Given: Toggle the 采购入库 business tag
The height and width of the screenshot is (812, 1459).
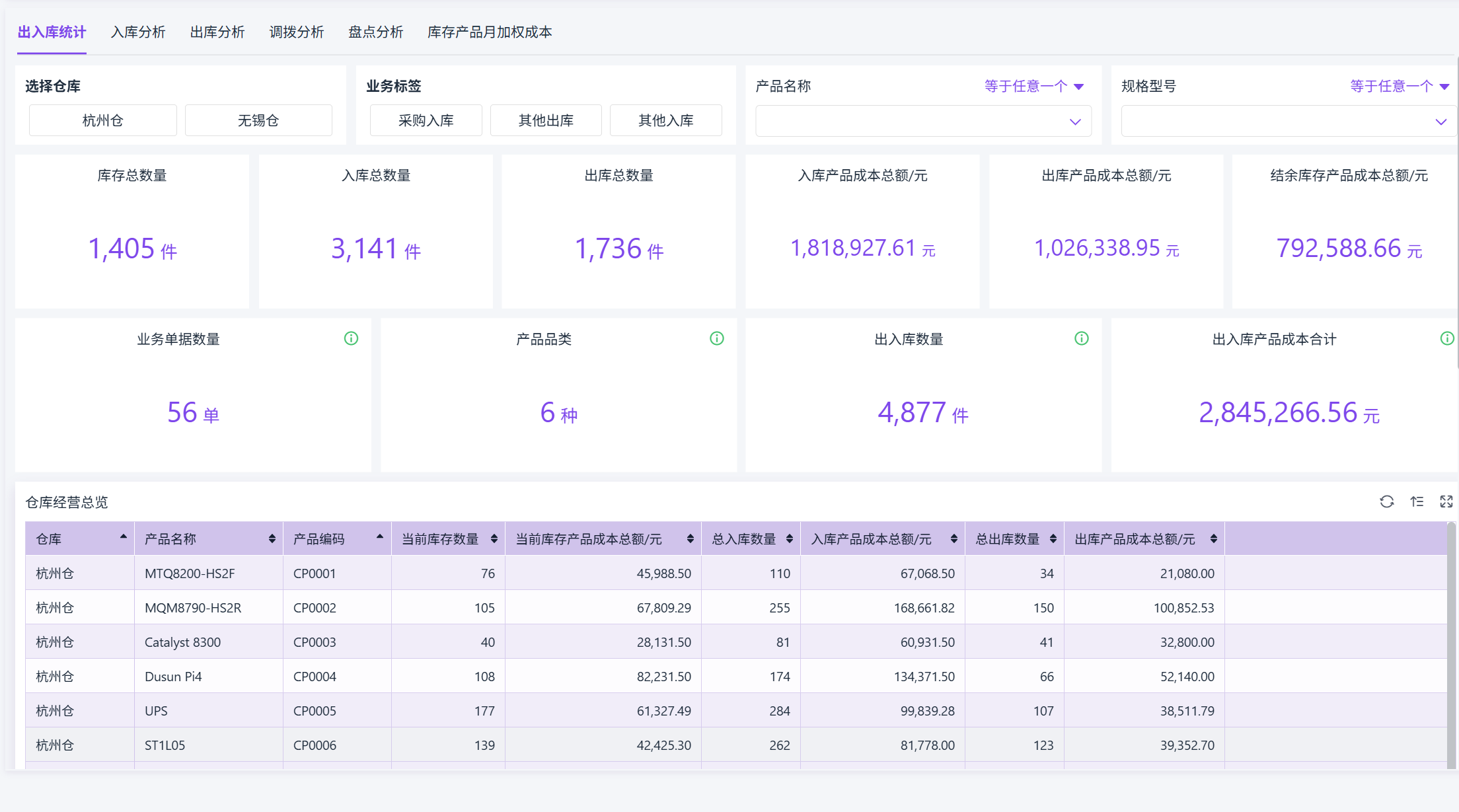Looking at the screenshot, I should [x=426, y=120].
